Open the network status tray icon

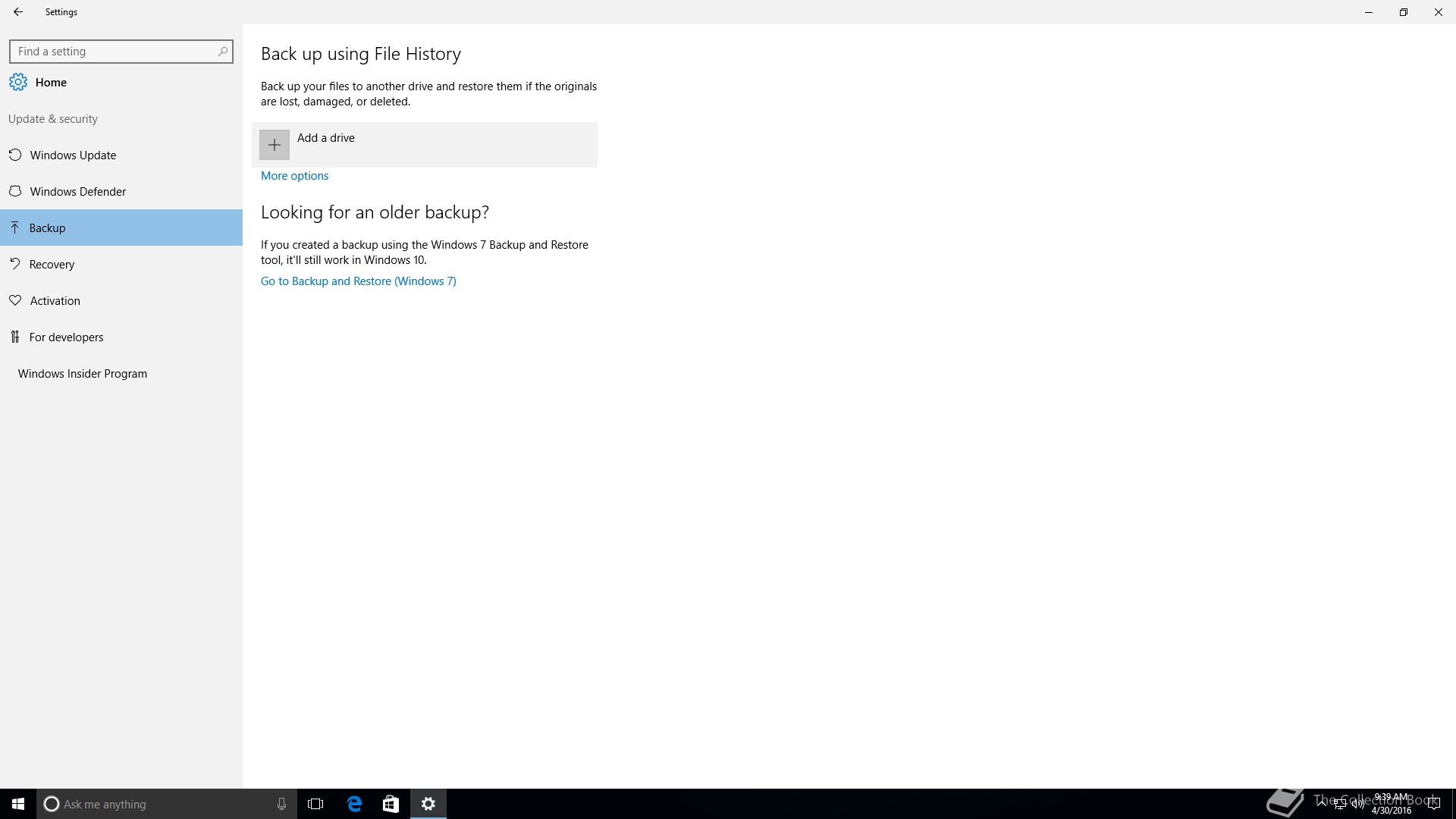point(1340,804)
